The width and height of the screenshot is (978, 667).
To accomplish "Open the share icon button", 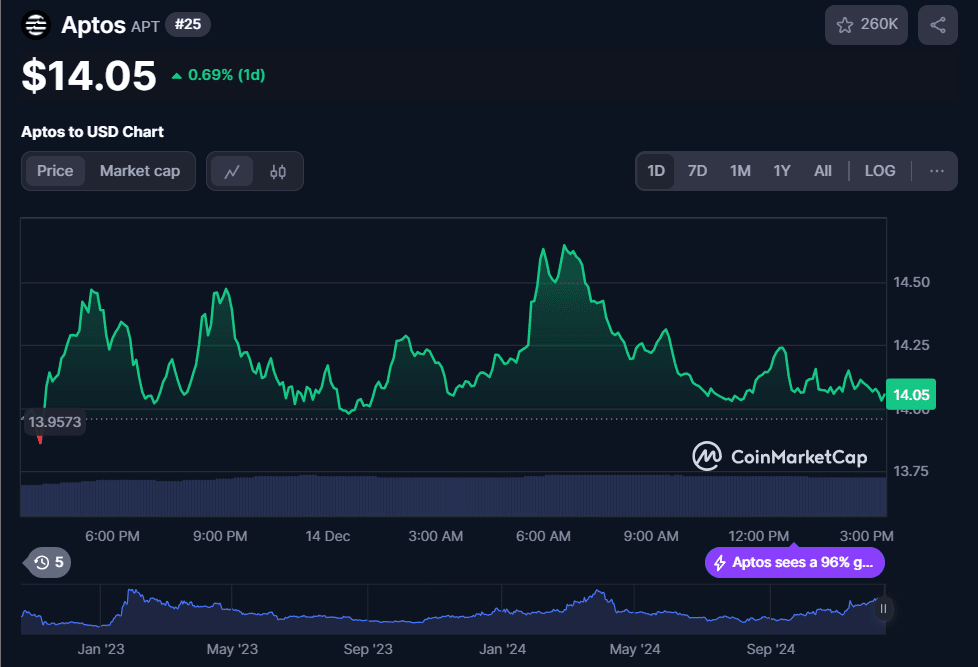I will 937,25.
